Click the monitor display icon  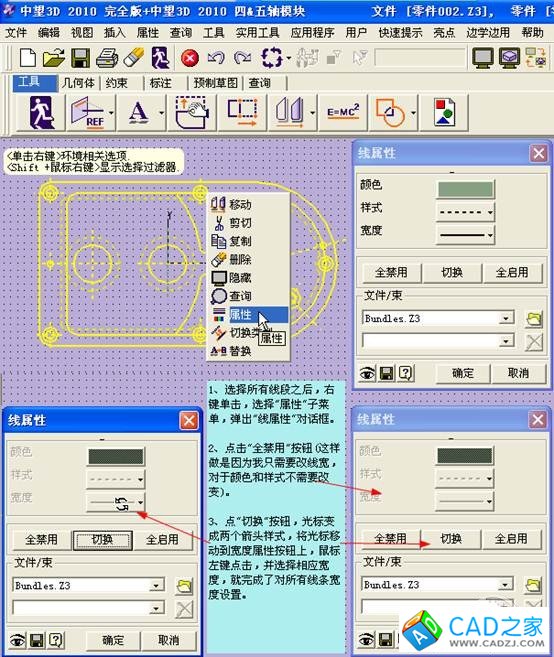coord(483,58)
